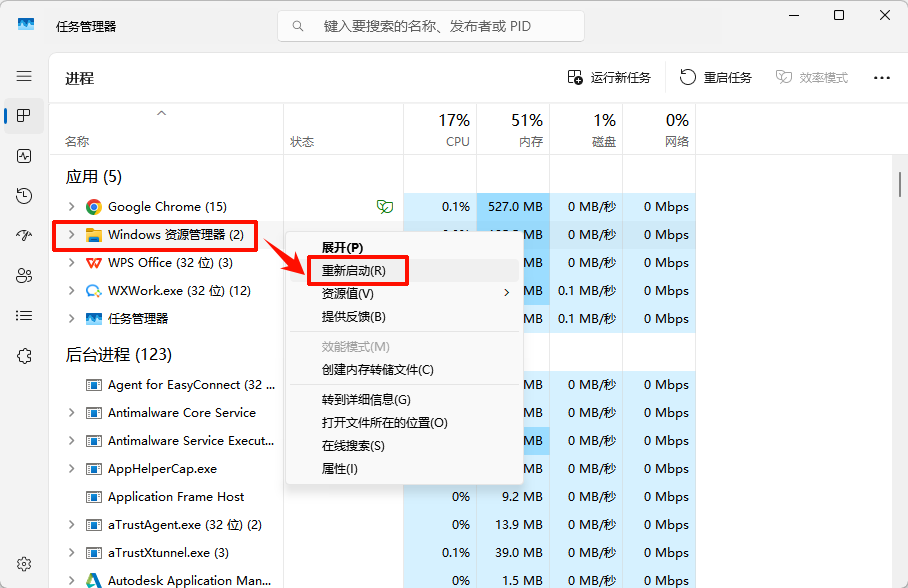This screenshot has height=588, width=908.
Task: Open Task Manager settings via the gear icon
Action: (23, 563)
